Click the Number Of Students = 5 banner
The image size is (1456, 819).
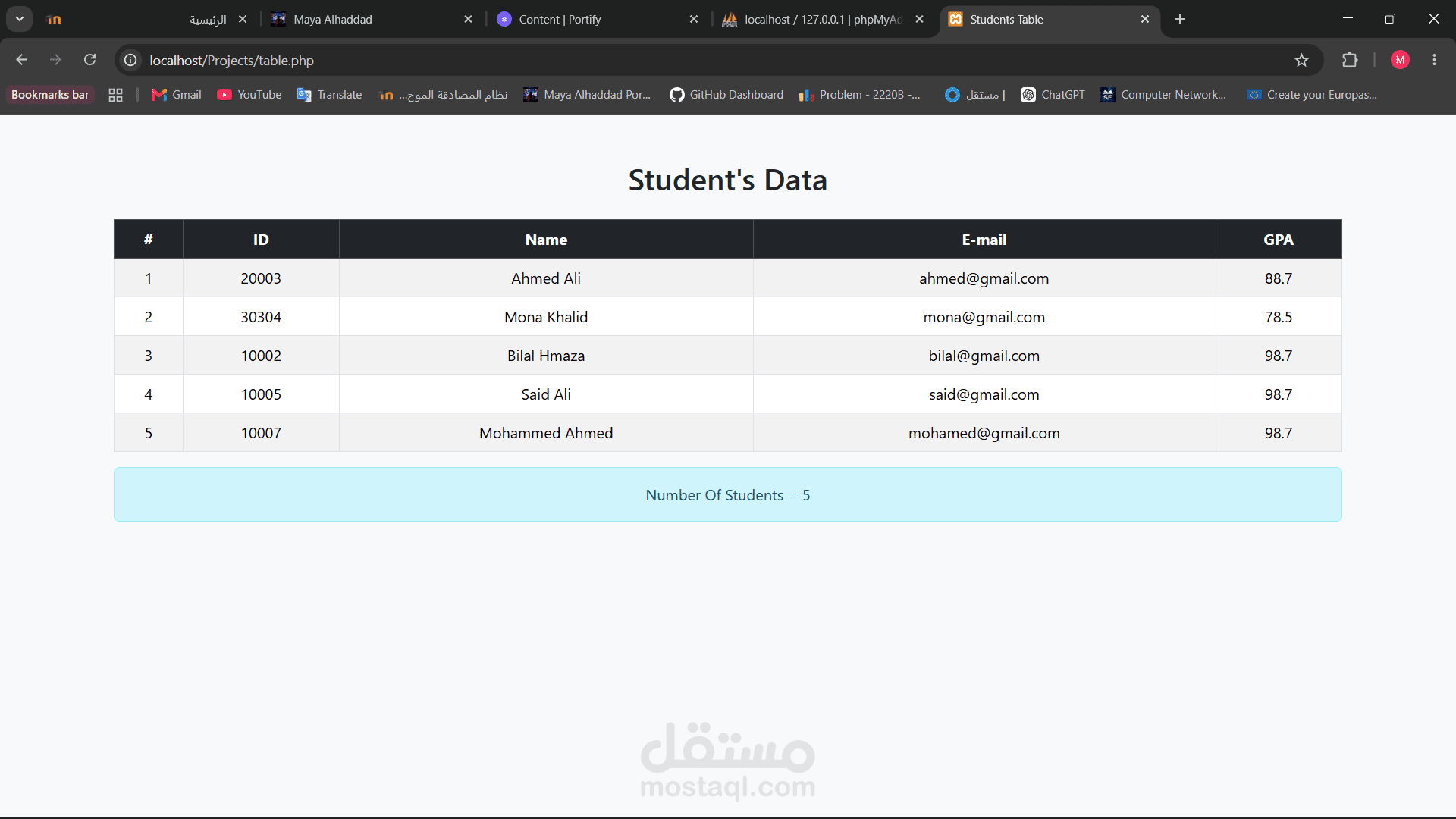(728, 494)
